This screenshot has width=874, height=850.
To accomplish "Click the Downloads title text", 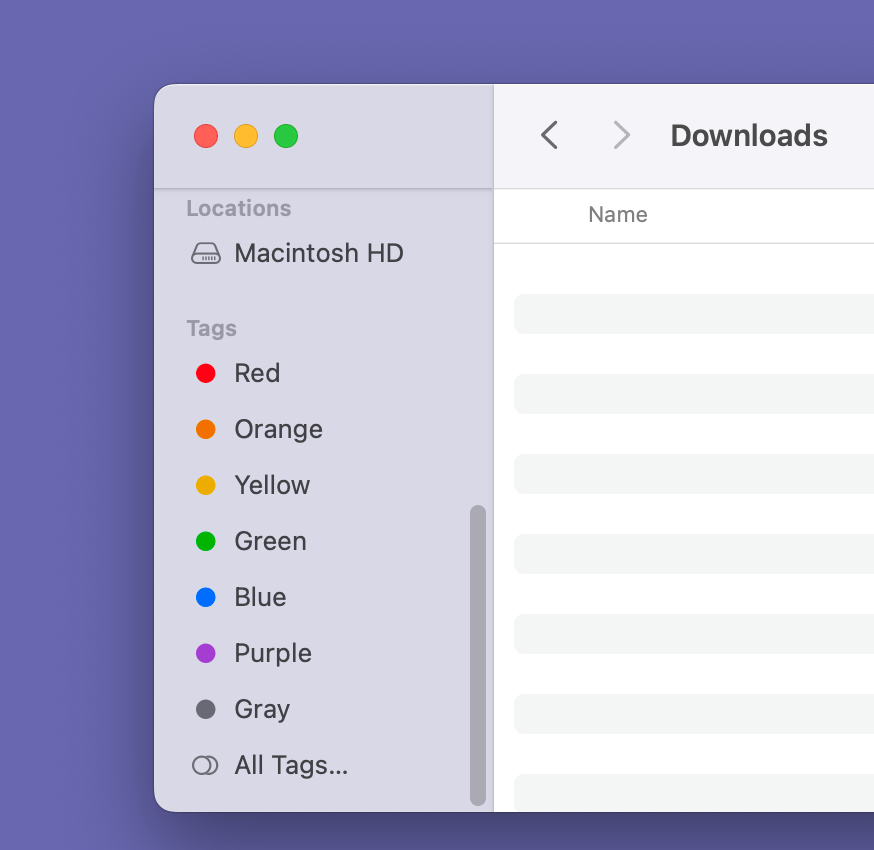I will [749, 135].
